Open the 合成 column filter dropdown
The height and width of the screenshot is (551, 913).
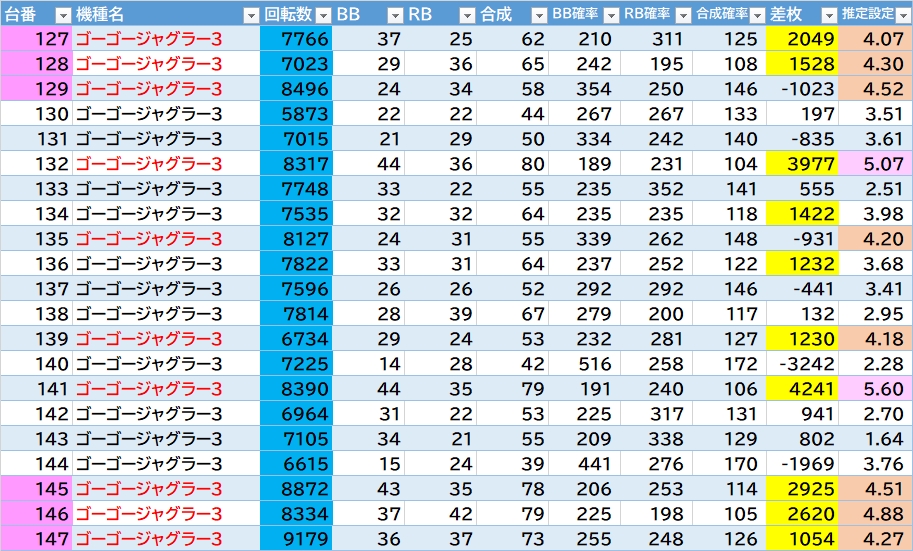pos(540,15)
